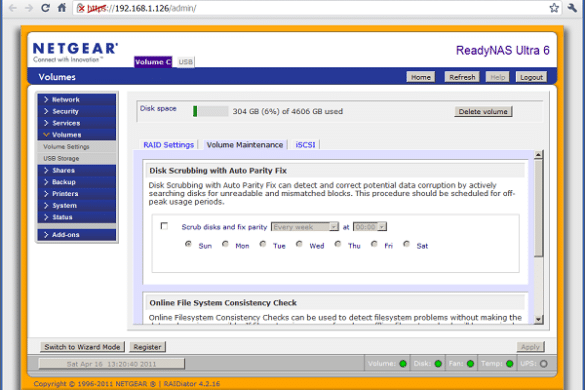Click the Refresh button in header
Screen dimensions: 585x390
coord(462,77)
